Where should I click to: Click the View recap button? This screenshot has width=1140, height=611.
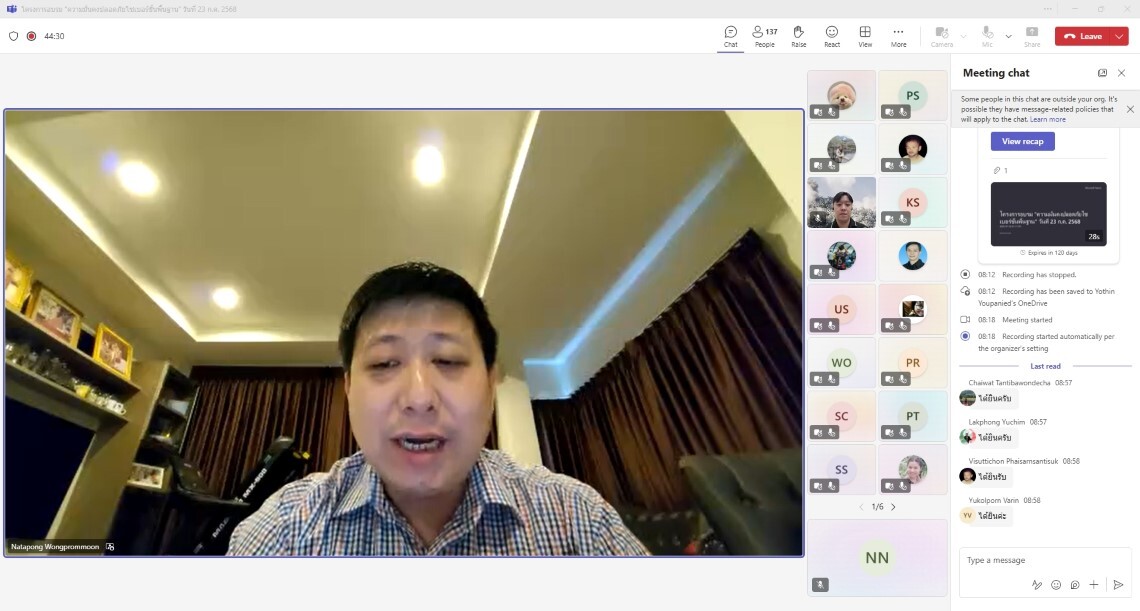pos(1022,141)
